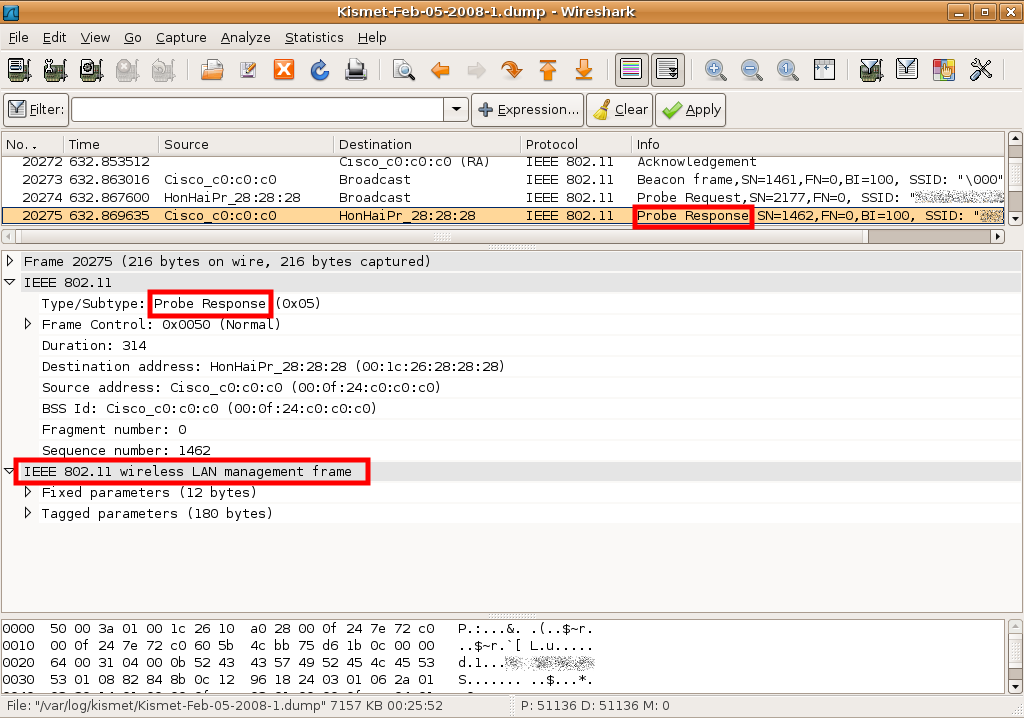Open preferences tools icon

[980, 69]
